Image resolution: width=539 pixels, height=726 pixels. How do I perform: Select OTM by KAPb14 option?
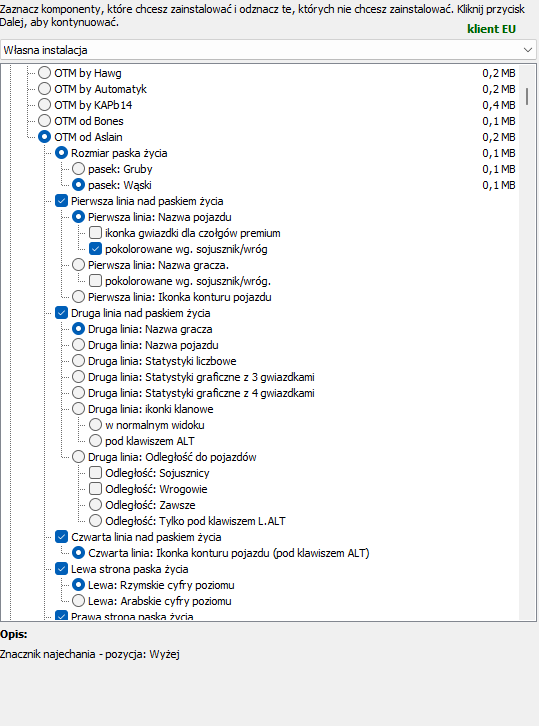pyautogui.click(x=44, y=105)
